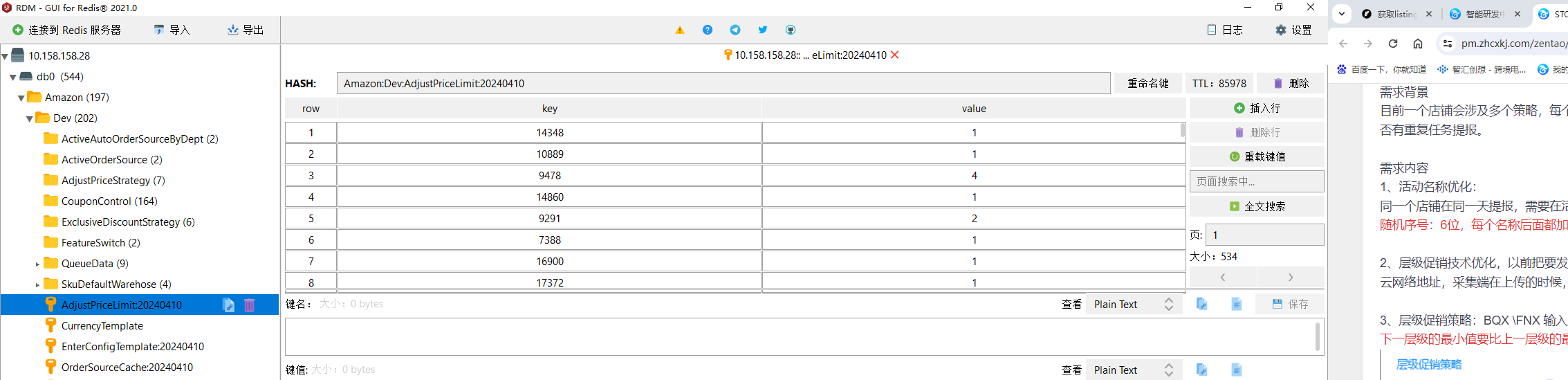1568x380 pixels.
Task: Expand the SkuDefaultWarehouse (4) folder
Action: pos(37,284)
